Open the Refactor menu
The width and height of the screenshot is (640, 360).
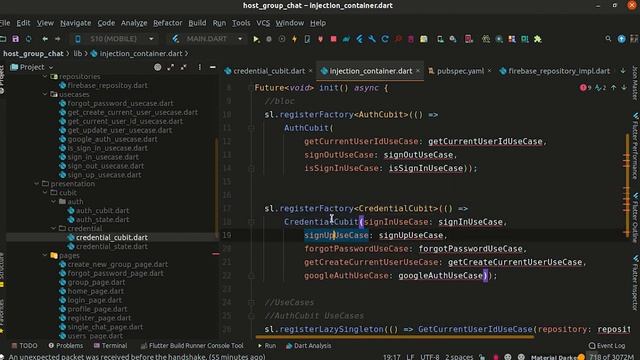click(167, 23)
